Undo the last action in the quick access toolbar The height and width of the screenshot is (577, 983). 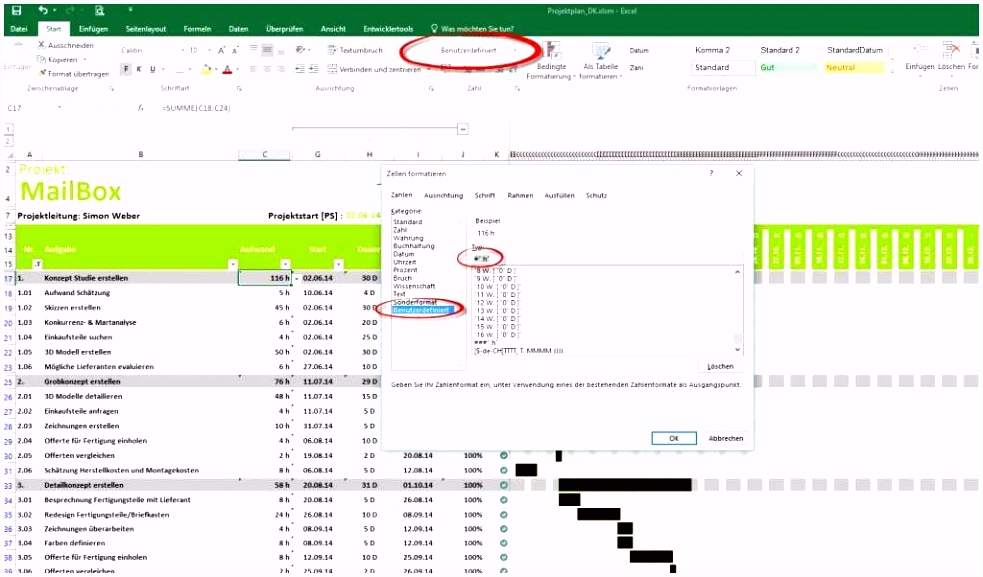coord(43,10)
